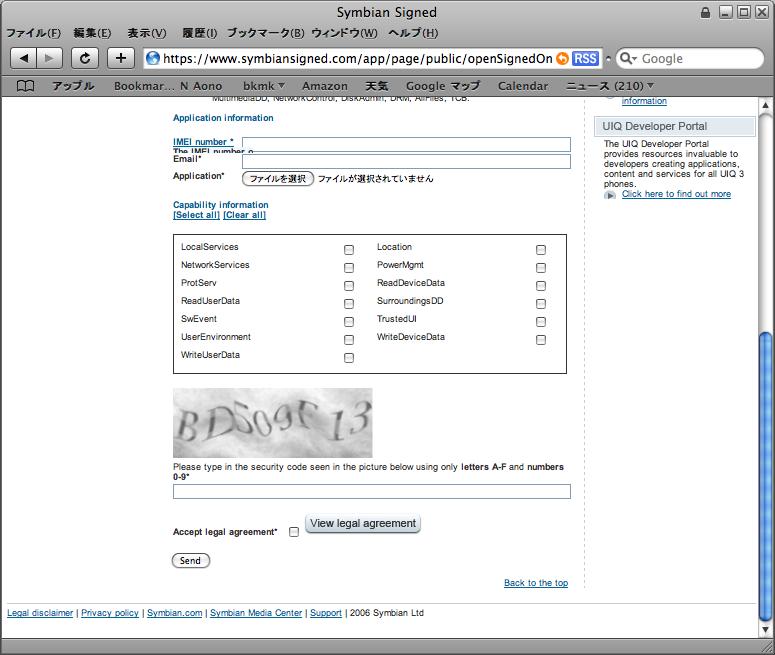Open Symbian Media Center link
This screenshot has height=655, width=775.
256,613
